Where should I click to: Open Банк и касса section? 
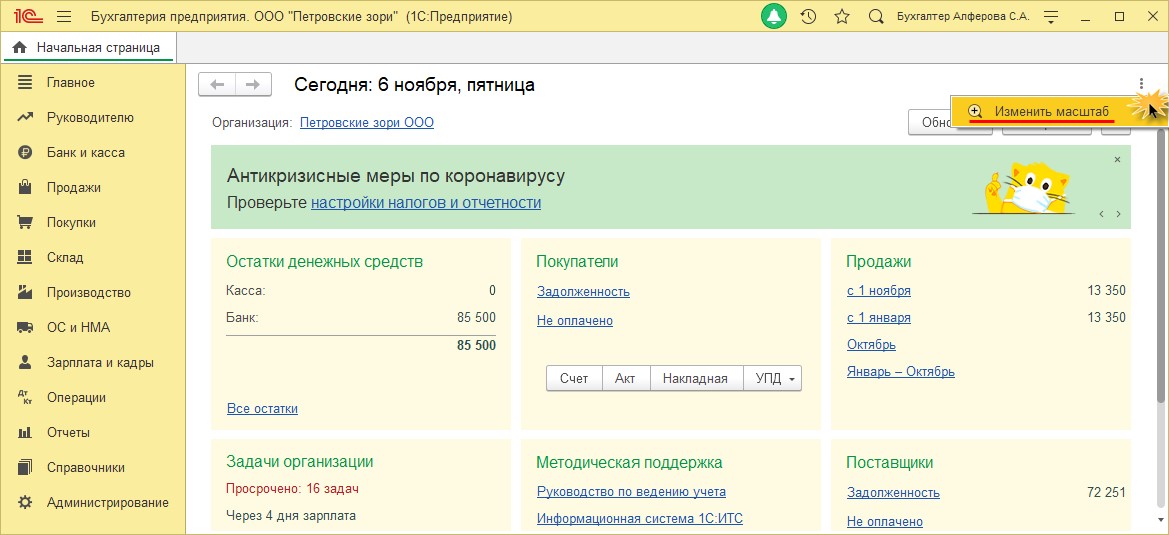pyautogui.click(x=85, y=152)
